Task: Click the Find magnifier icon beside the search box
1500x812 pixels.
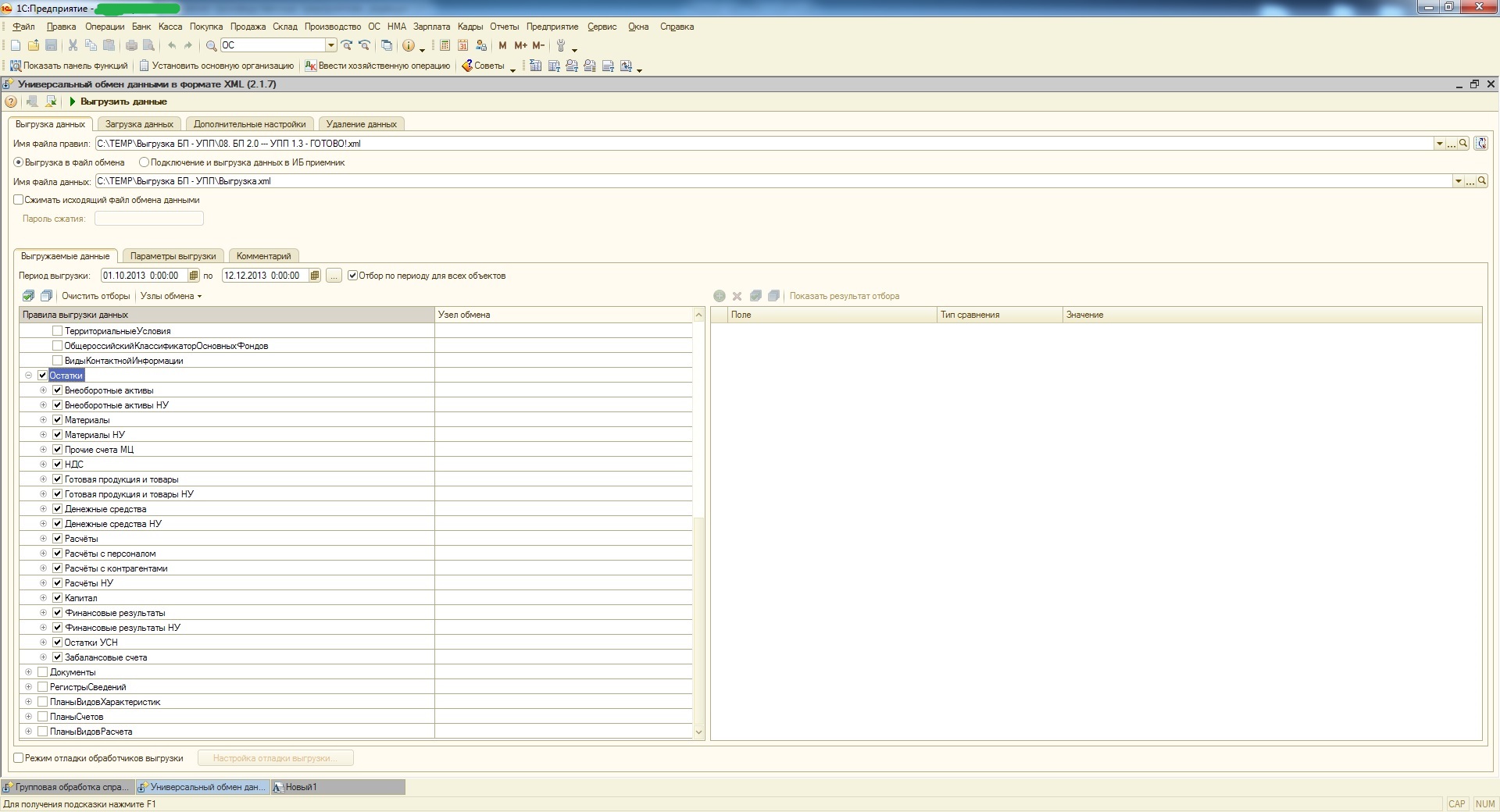Action: pyautogui.click(x=211, y=45)
